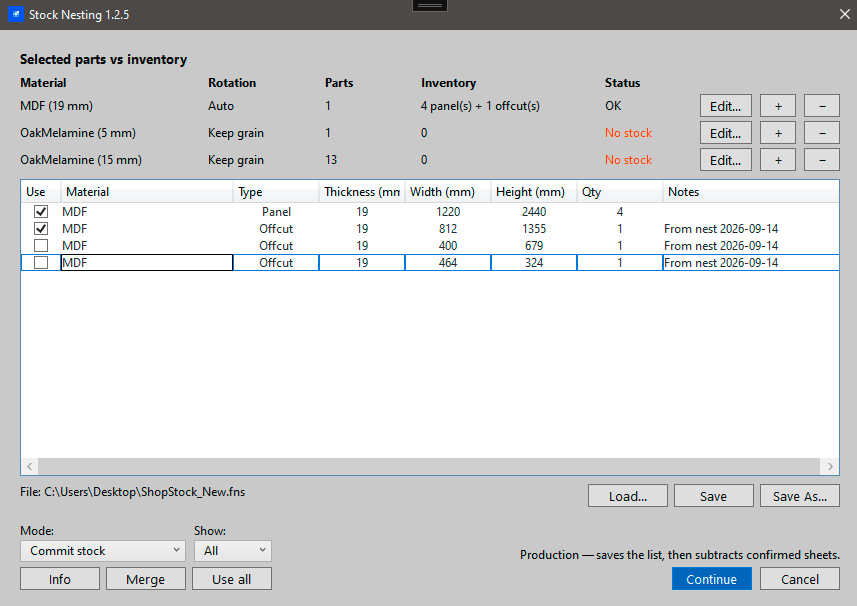Click the selected MDF material cell being edited
Viewport: 857px width, 606px height.
147,262
